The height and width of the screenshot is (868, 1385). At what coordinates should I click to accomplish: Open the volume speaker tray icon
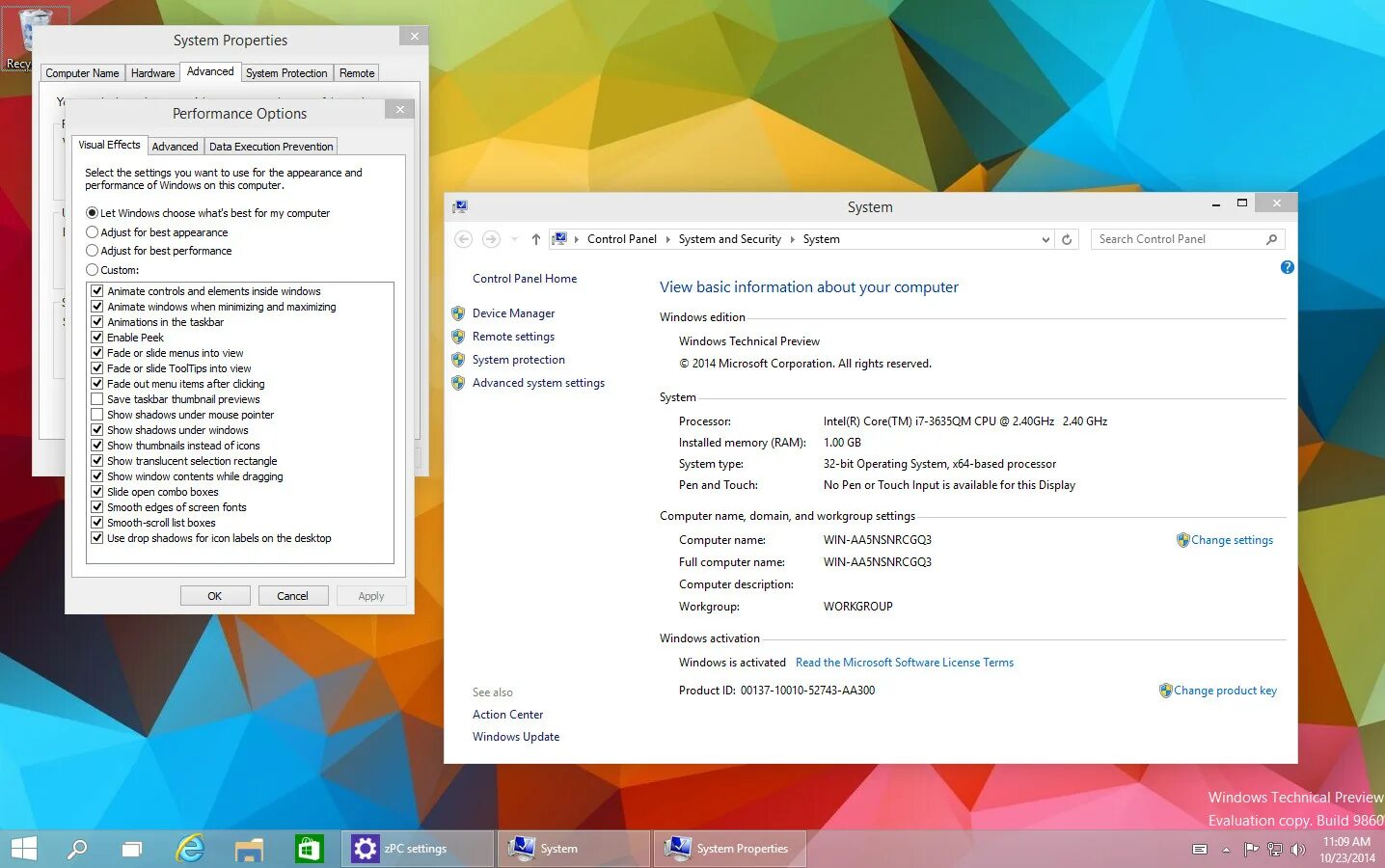coord(1298,850)
